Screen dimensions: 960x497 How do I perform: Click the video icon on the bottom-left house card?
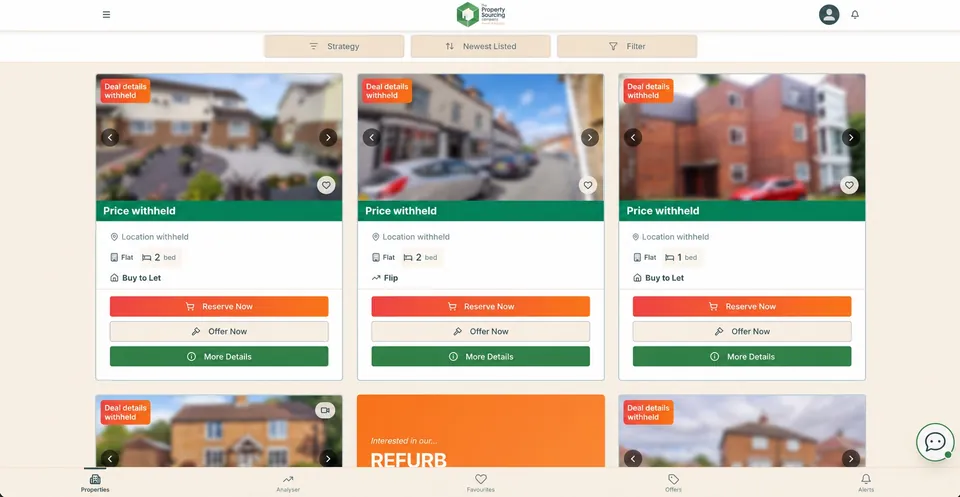pyautogui.click(x=325, y=410)
